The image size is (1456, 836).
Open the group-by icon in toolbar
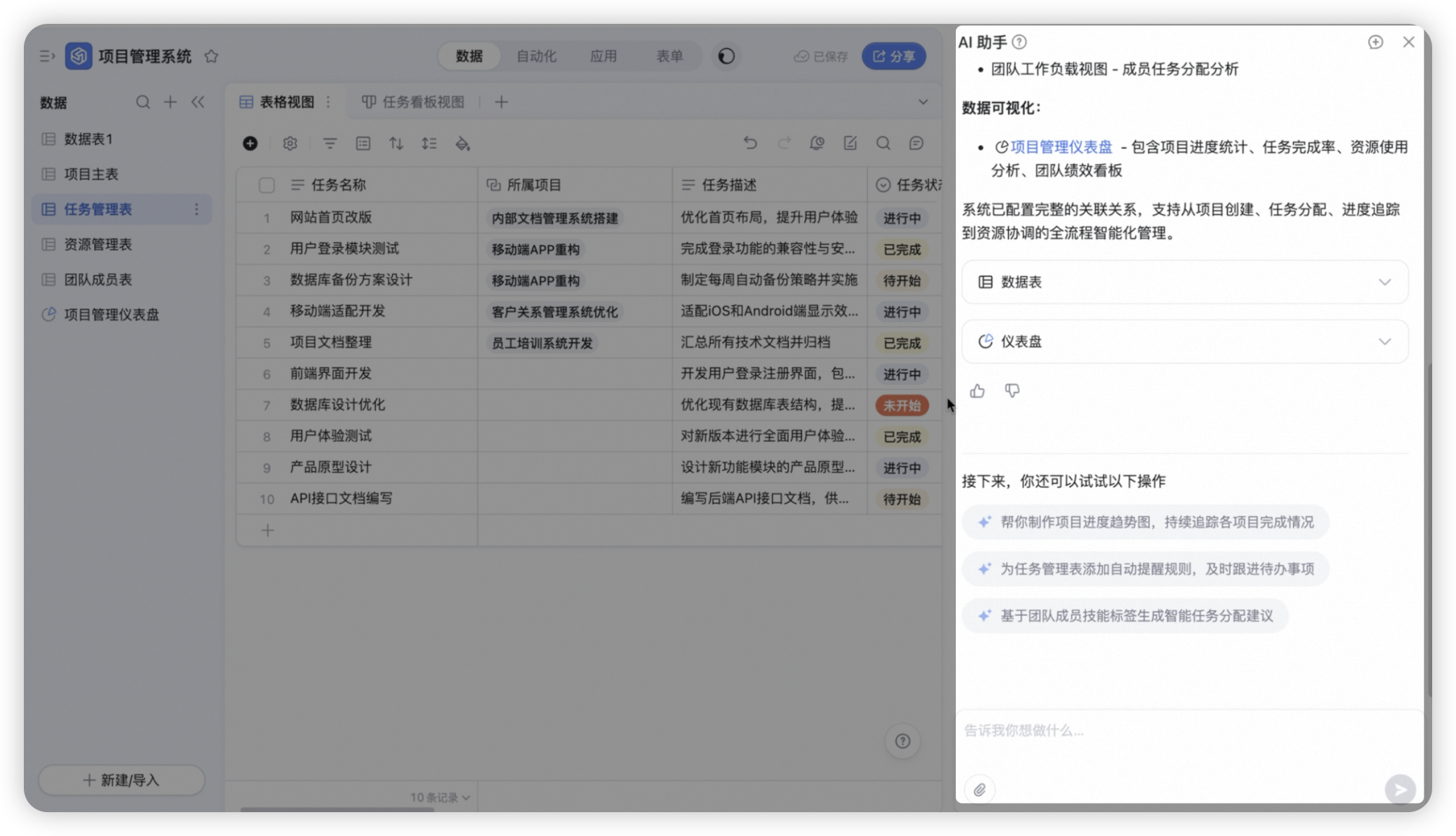363,143
